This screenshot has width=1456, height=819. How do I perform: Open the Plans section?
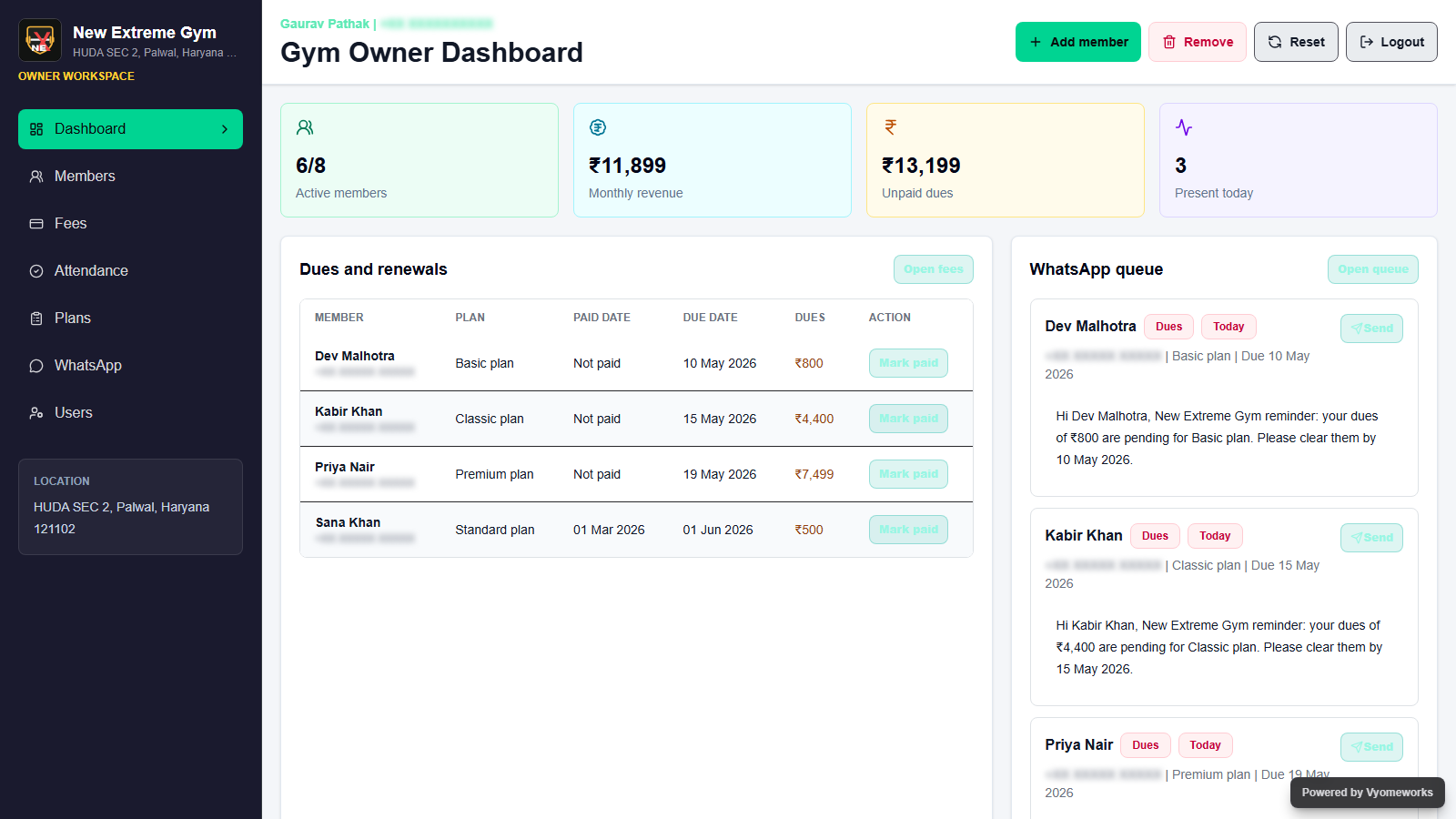(130, 318)
